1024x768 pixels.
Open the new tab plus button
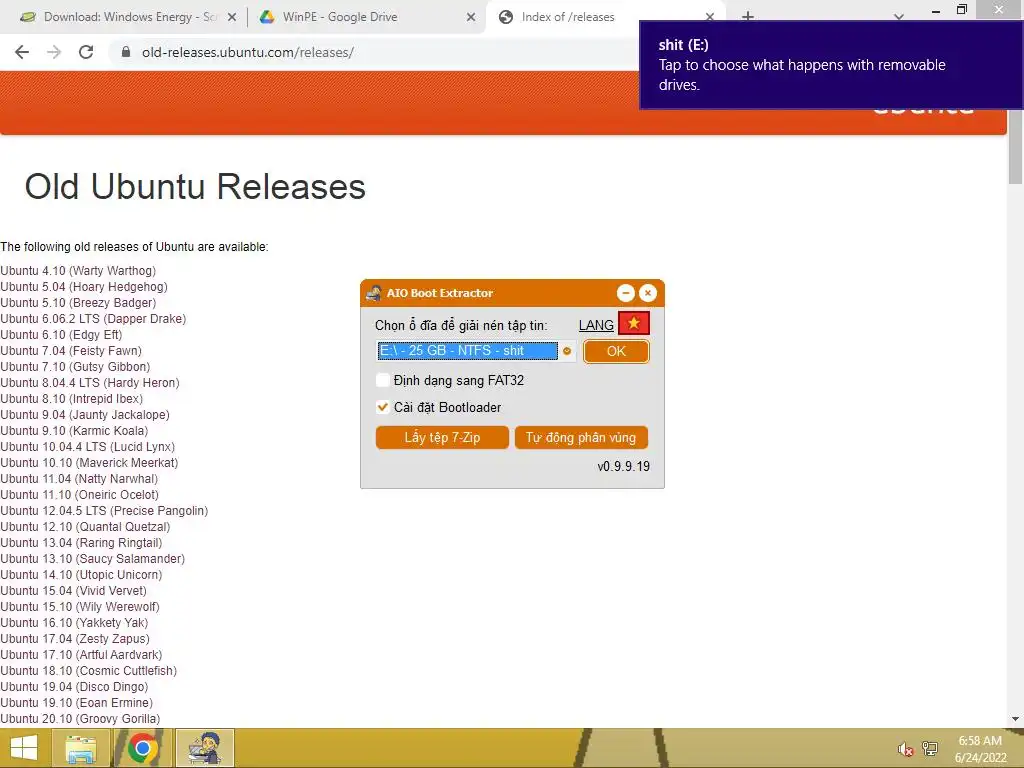[748, 16]
